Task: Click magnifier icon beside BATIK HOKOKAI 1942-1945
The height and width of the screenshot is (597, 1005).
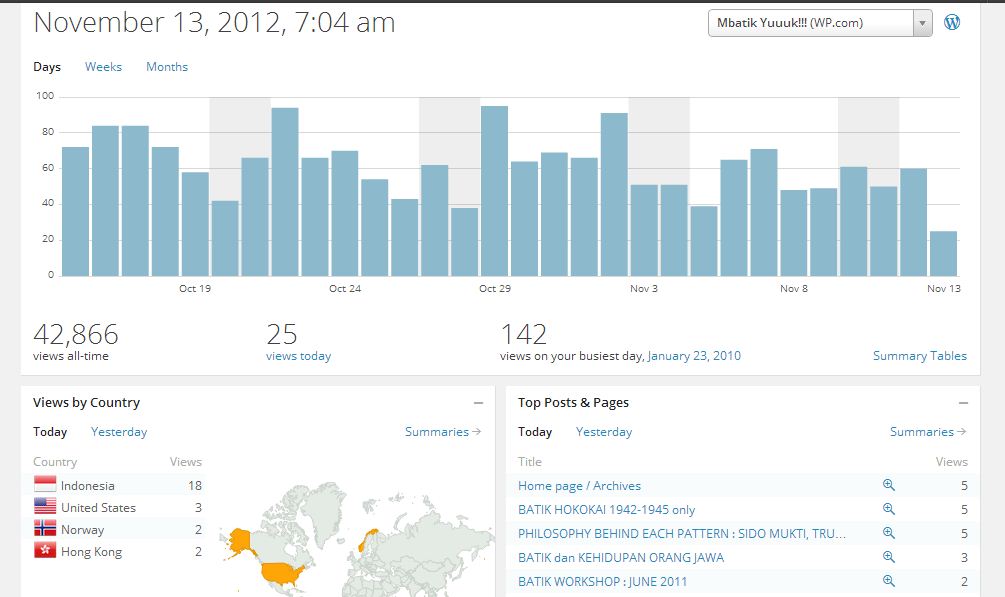Action: [x=888, y=509]
